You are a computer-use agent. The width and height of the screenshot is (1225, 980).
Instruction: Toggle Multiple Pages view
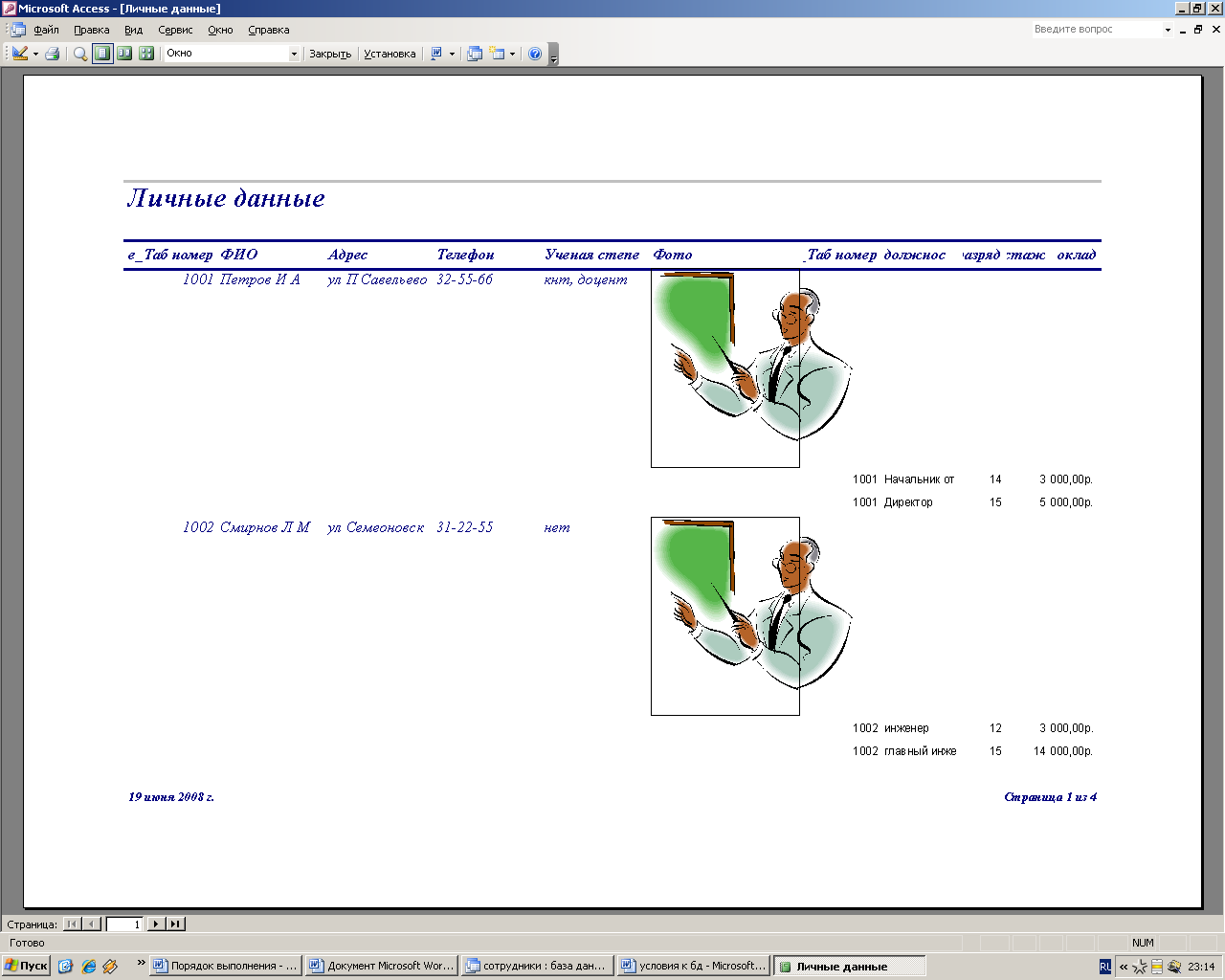tap(146, 54)
